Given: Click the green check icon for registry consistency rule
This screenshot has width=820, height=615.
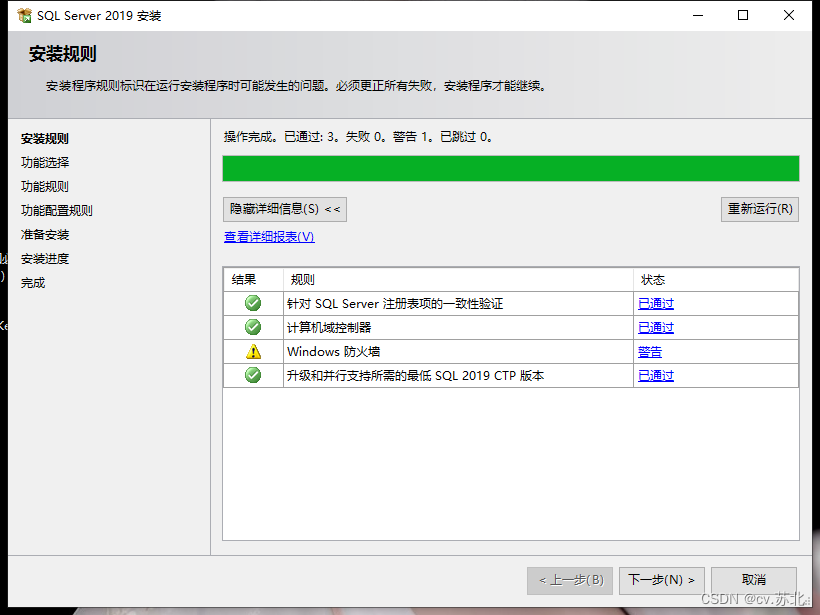Looking at the screenshot, I should [253, 303].
